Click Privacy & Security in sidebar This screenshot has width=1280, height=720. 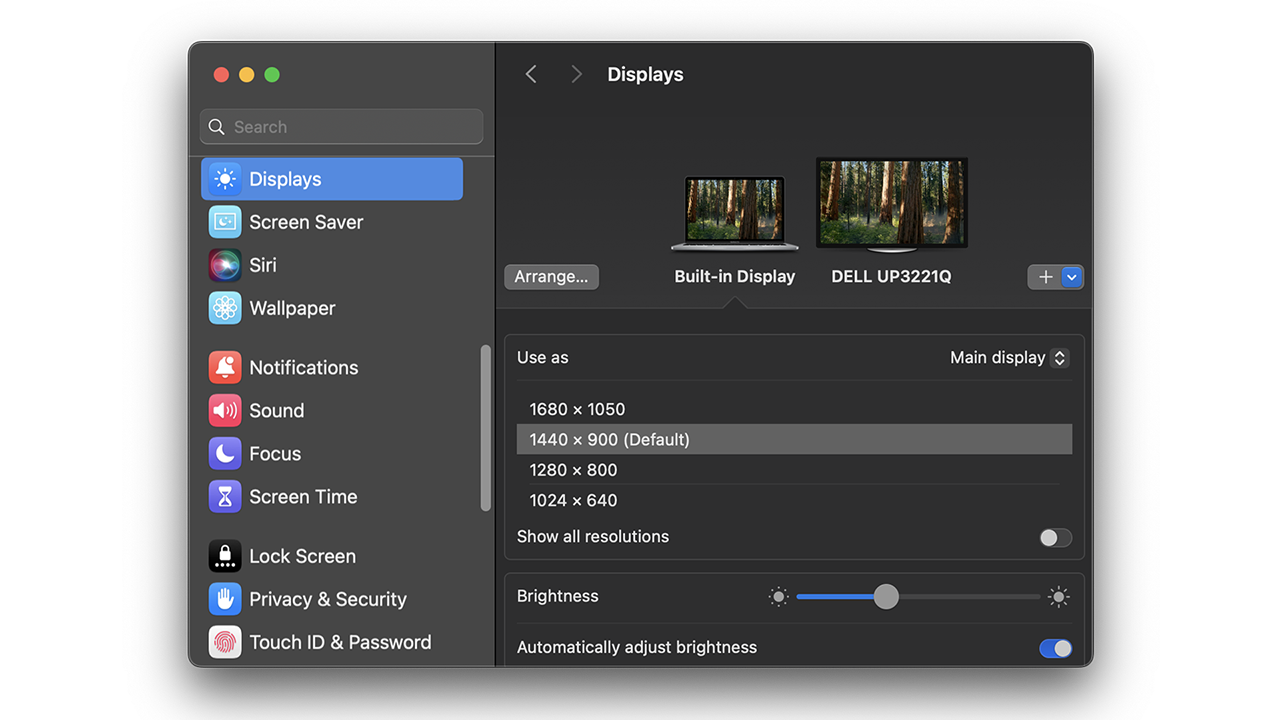pyautogui.click(x=225, y=599)
